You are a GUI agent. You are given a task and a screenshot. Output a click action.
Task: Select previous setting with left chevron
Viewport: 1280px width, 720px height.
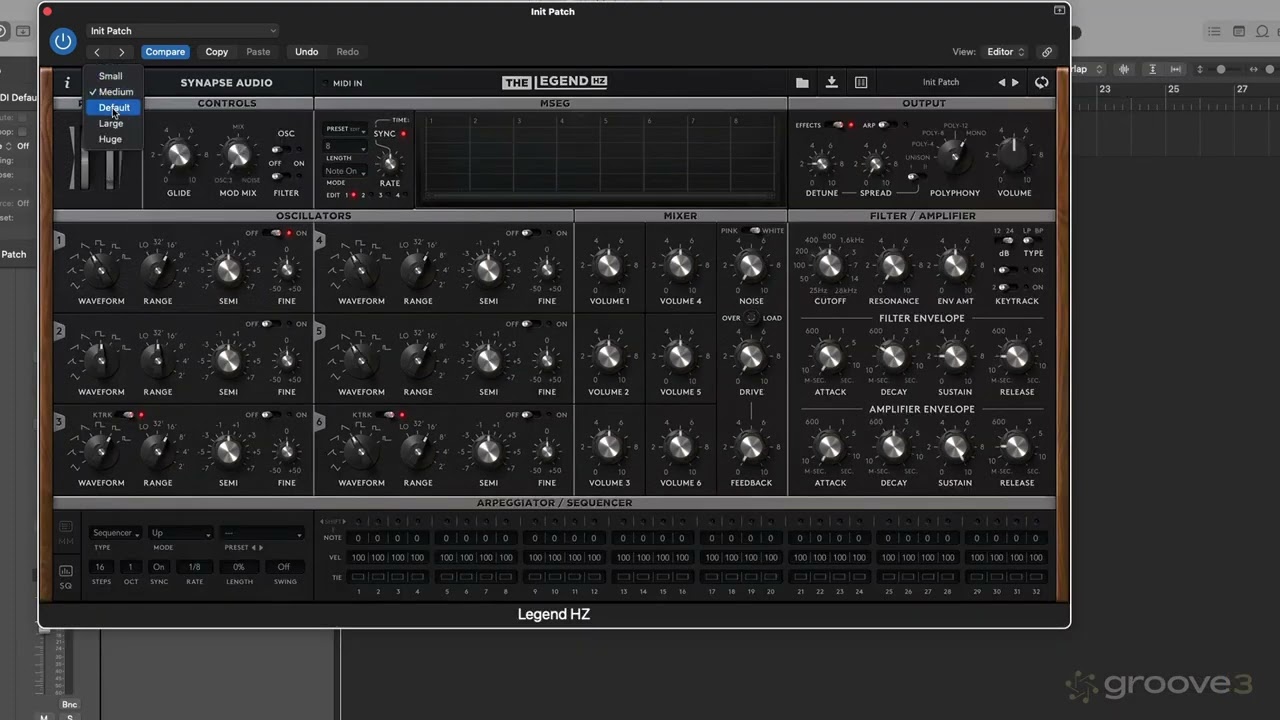(97, 52)
